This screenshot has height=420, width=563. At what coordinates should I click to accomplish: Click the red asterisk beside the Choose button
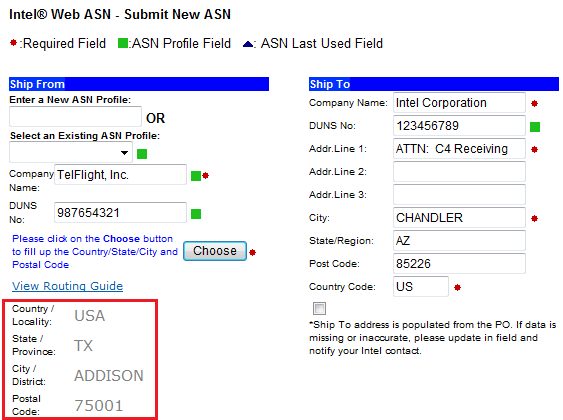click(252, 252)
